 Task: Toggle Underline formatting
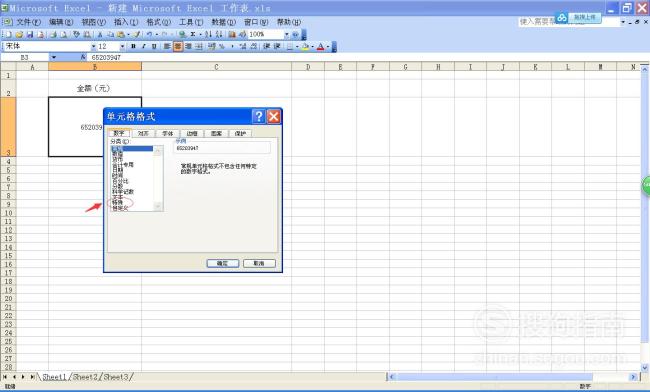[154, 46]
